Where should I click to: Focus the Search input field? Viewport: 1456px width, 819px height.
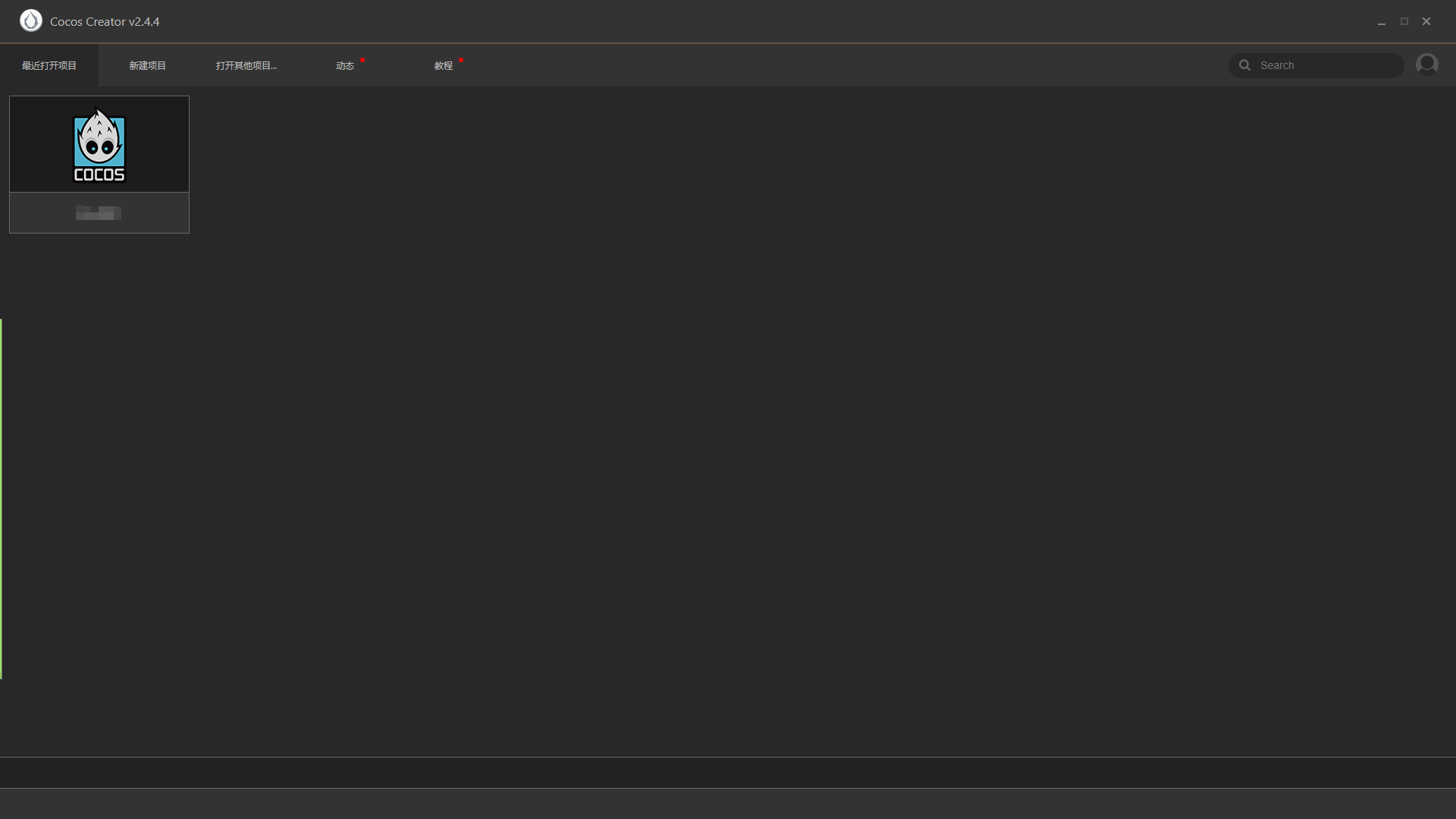[x=1327, y=65]
